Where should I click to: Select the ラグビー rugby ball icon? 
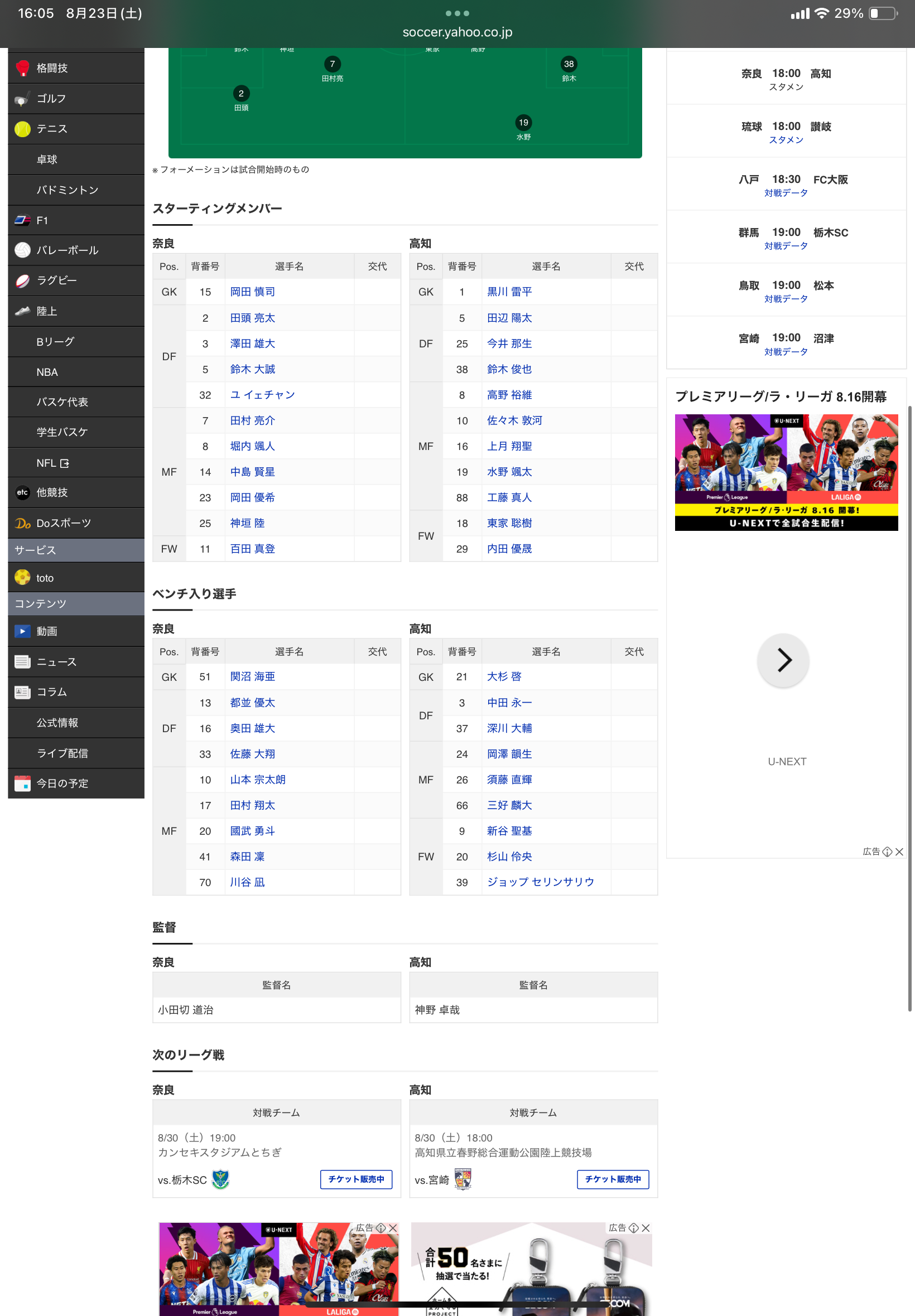22,280
